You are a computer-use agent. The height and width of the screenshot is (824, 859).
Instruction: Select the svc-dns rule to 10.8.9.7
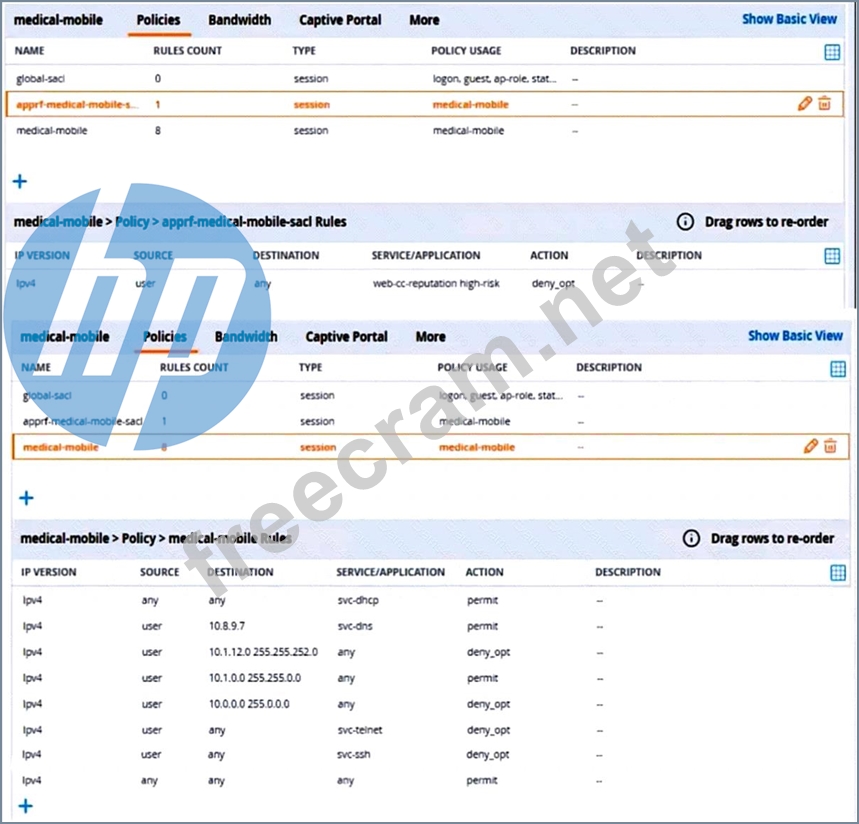(x=431, y=626)
